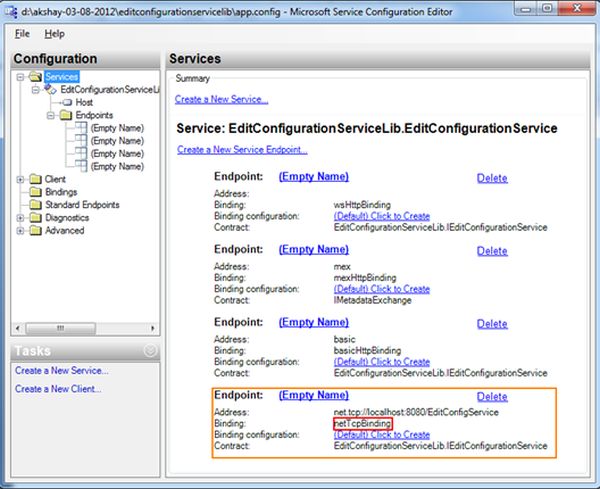Select Bindings in the configuration tree

(61, 192)
